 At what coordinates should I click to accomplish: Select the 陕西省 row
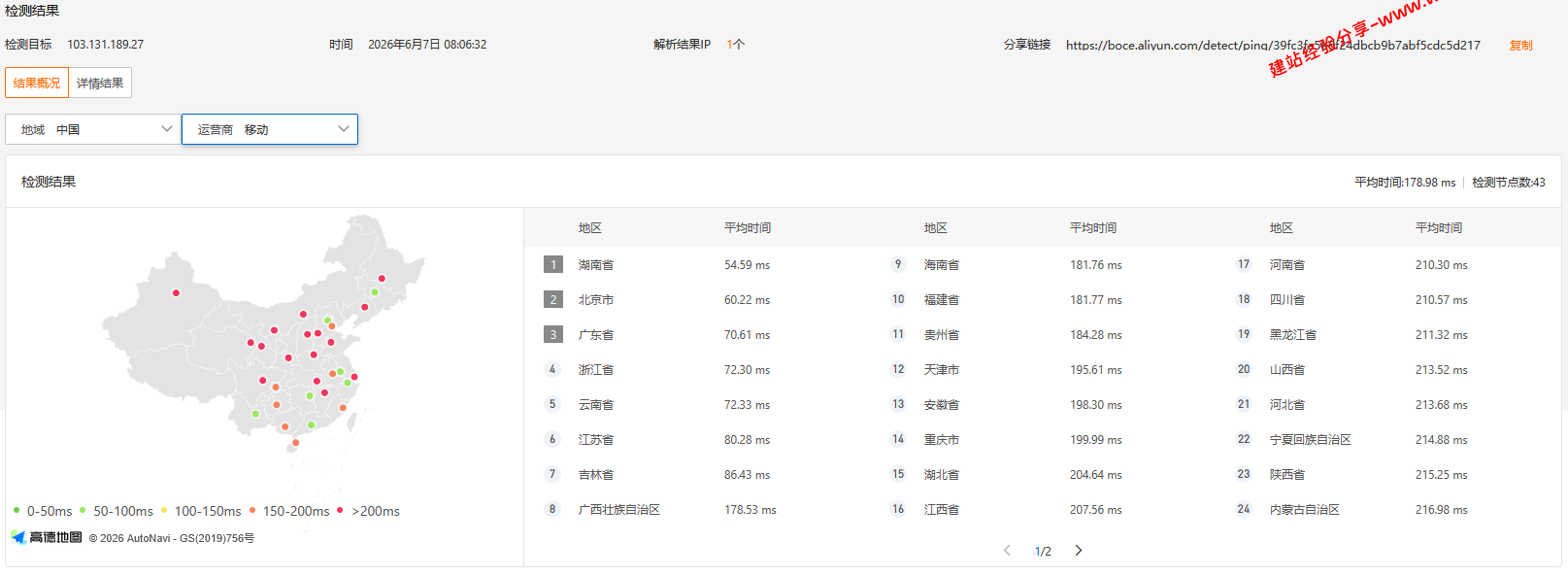point(1388,474)
